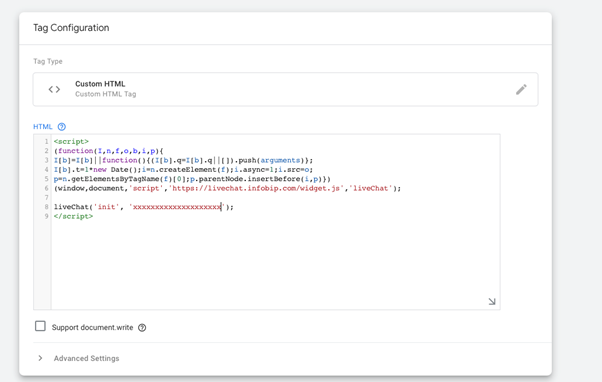Screen dimensions: 602x382
Task: Click the resize handle arrow in HTML editor
Action: pyautogui.click(x=492, y=301)
